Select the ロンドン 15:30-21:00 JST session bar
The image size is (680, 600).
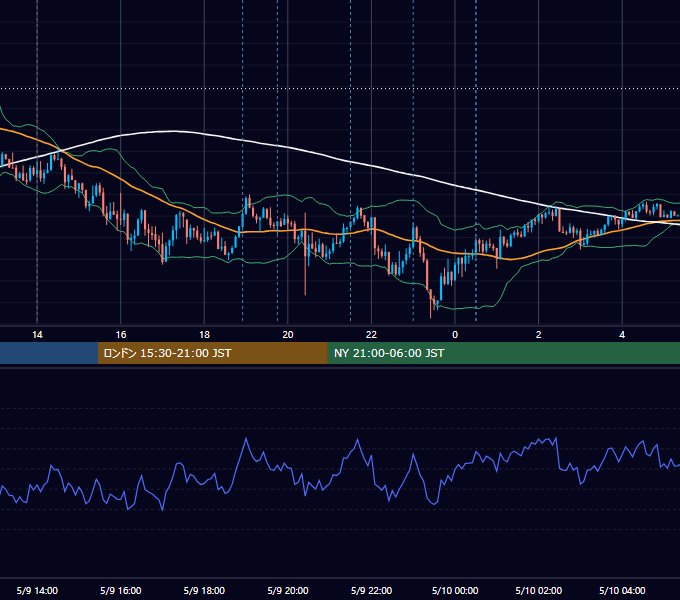tap(212, 353)
